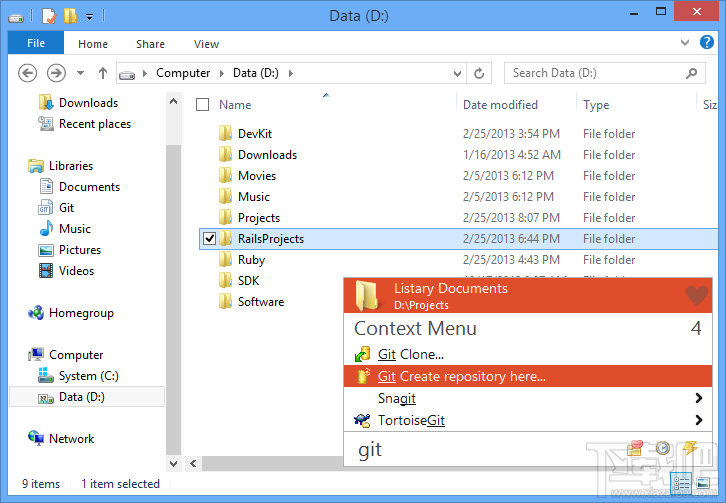Viewport: 726px width, 503px height.
Task: Click the Search Data (D:) field
Action: point(605,73)
